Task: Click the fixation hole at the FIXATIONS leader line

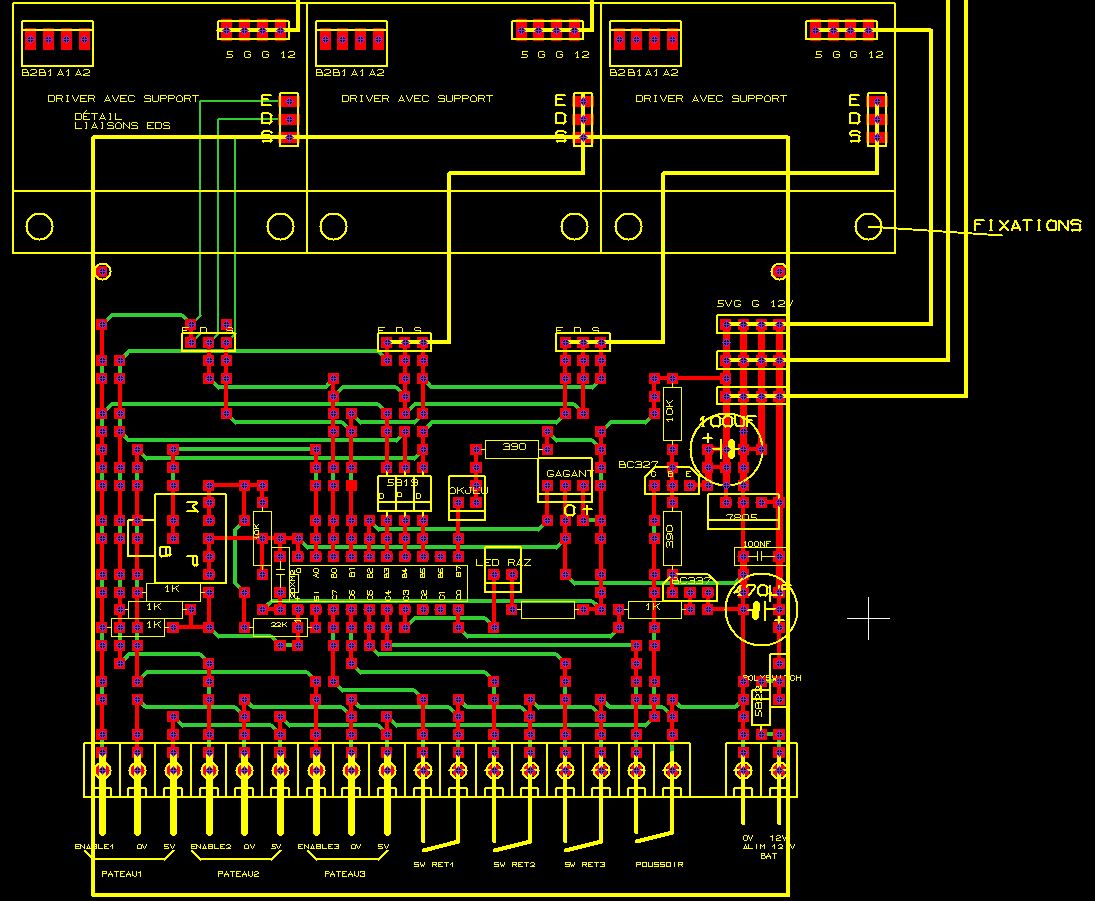Action: click(x=868, y=226)
